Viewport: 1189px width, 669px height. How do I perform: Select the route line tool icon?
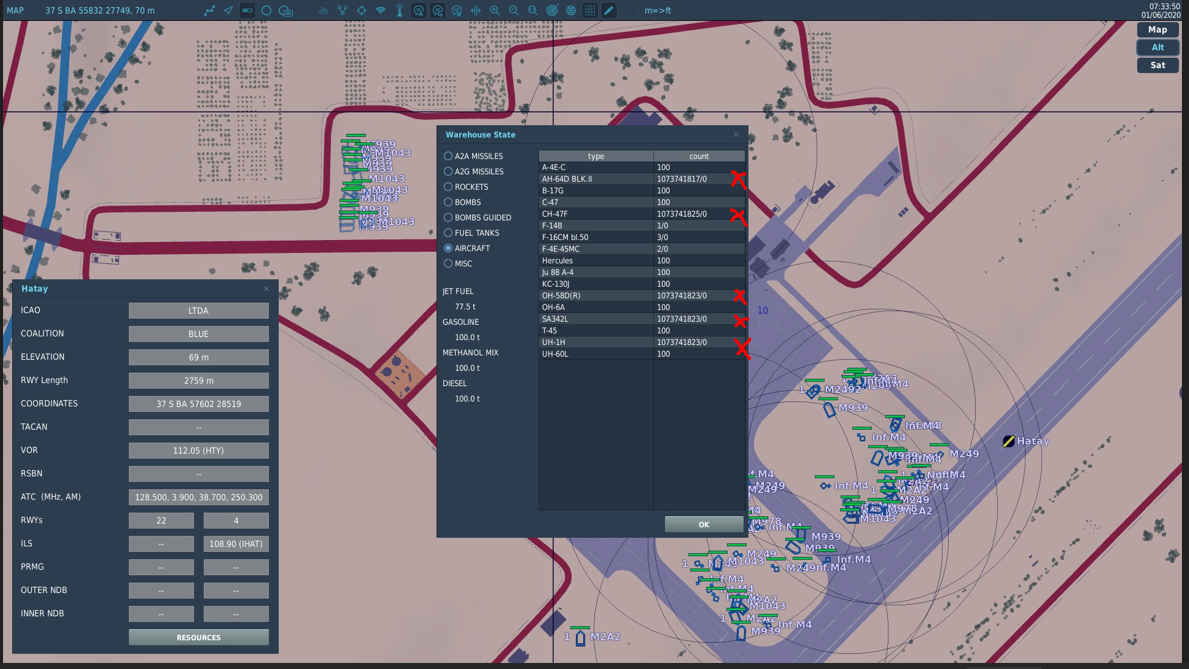(x=209, y=11)
